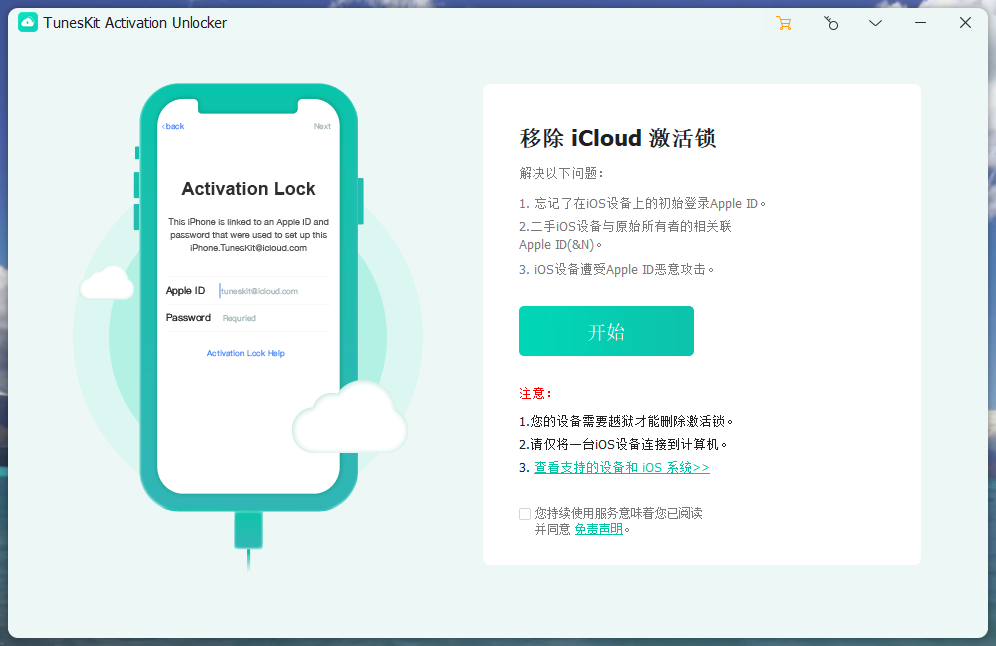Click the green 开始 start button
Screen dimensions: 996x646
606,331
